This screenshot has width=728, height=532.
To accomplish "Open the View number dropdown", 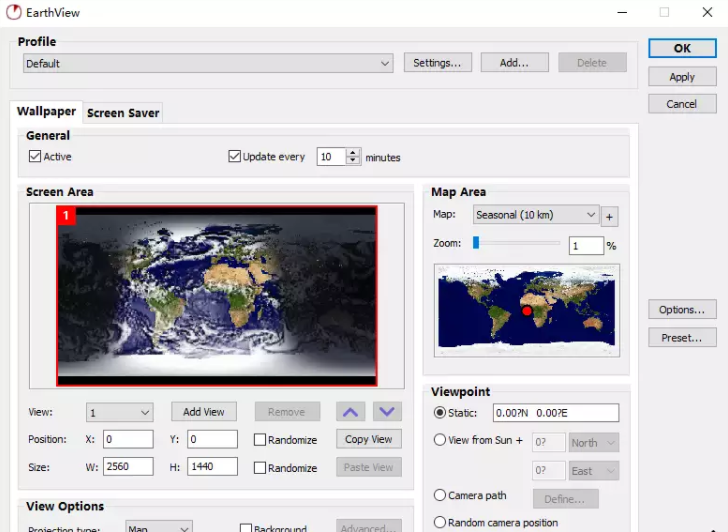I will point(119,412).
